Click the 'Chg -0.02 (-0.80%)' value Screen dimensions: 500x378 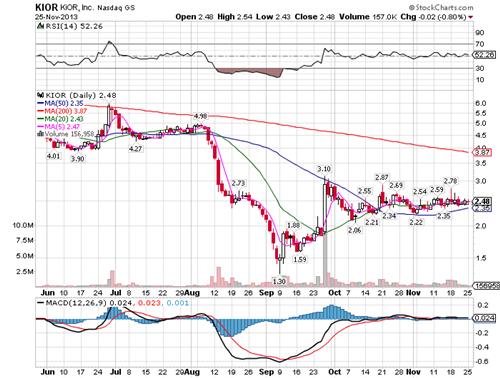tap(433, 17)
